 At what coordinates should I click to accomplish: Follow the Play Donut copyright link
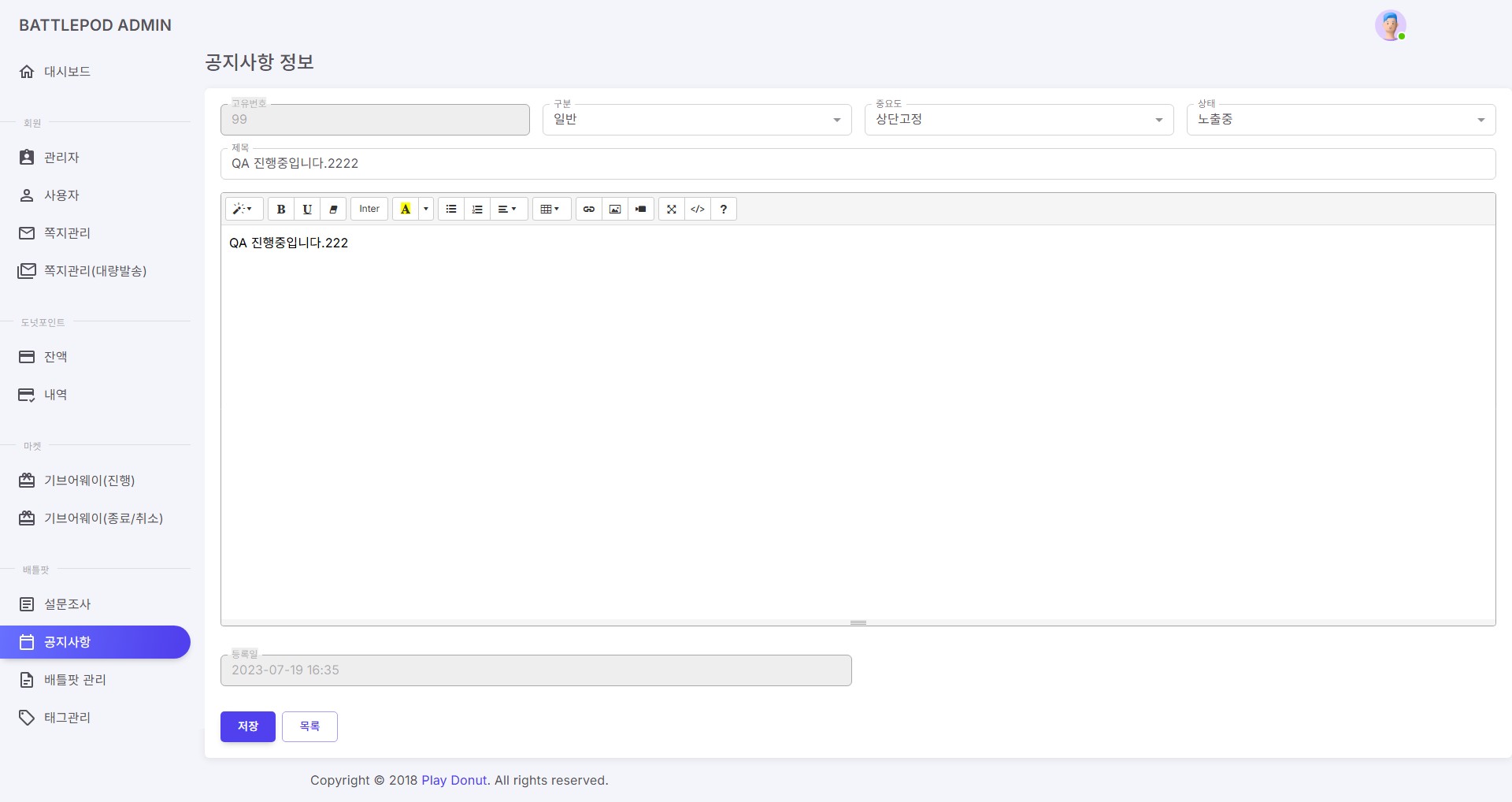coord(454,780)
